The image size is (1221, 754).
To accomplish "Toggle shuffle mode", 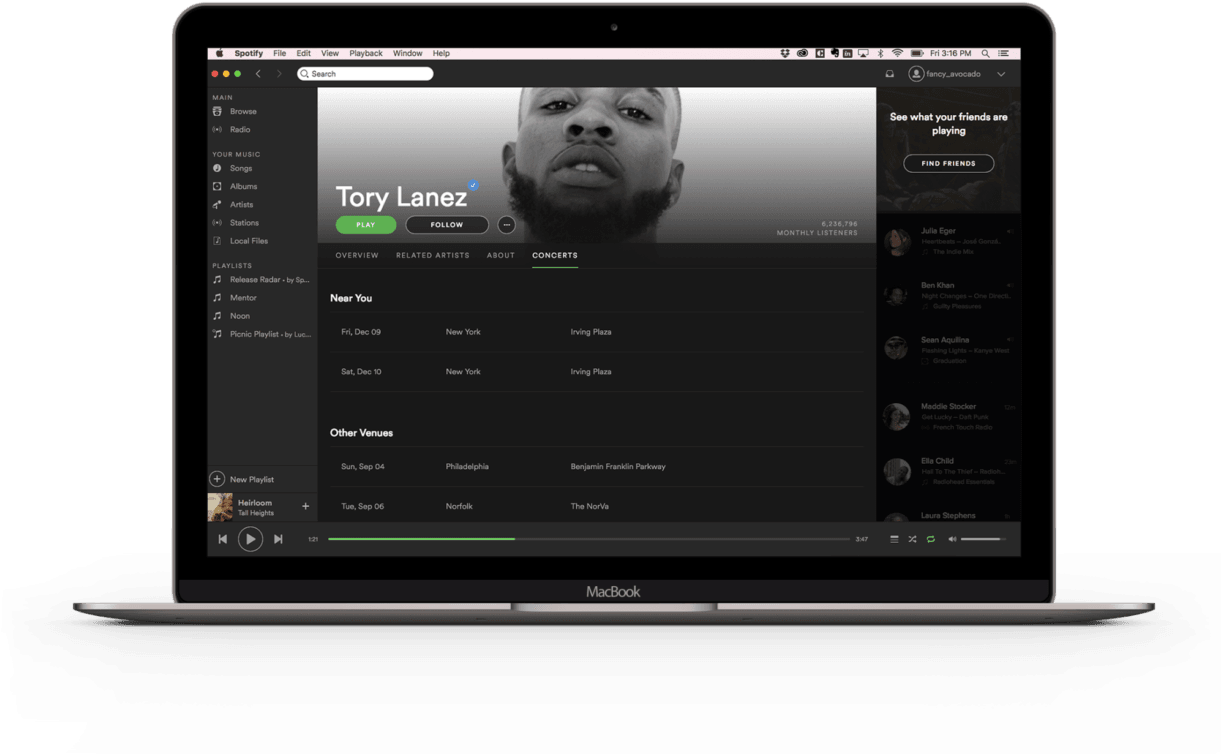I will [912, 539].
